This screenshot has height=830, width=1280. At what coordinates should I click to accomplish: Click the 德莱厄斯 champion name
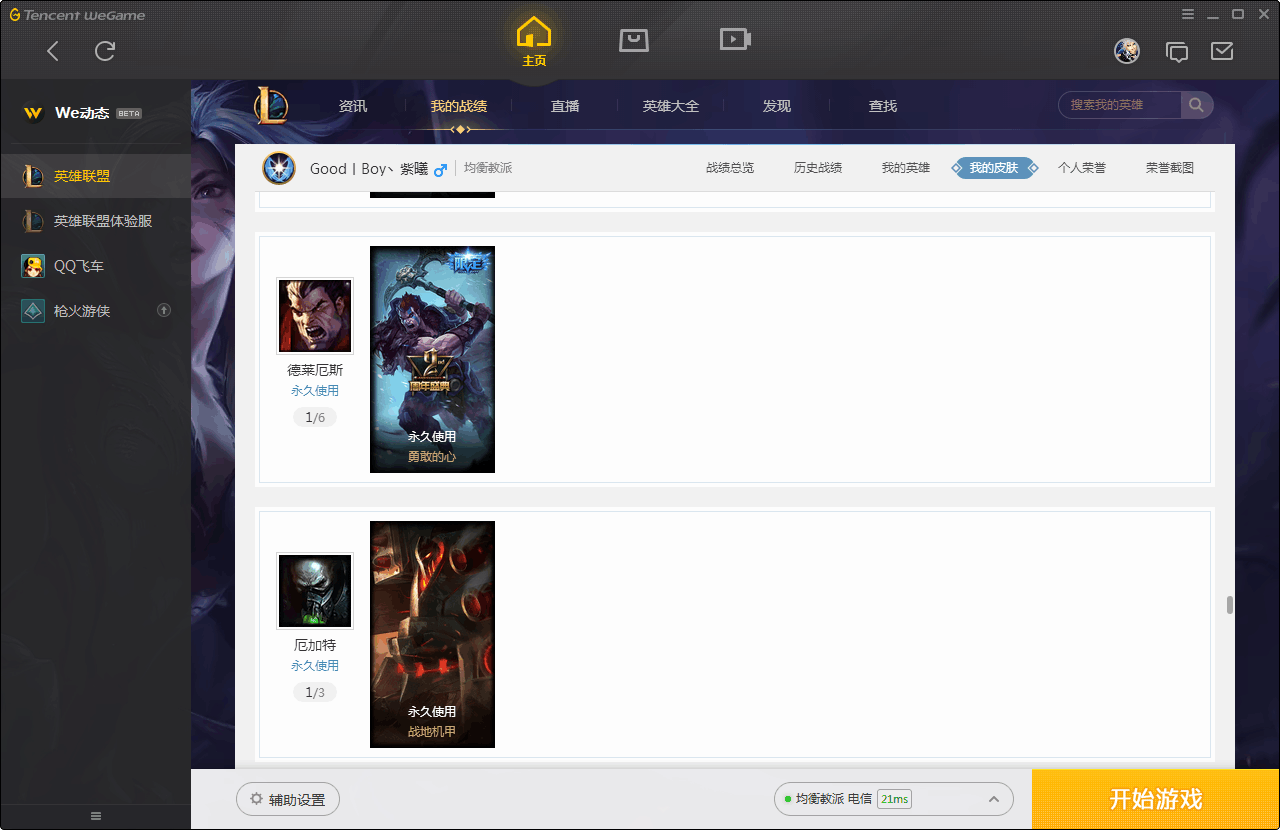point(315,370)
